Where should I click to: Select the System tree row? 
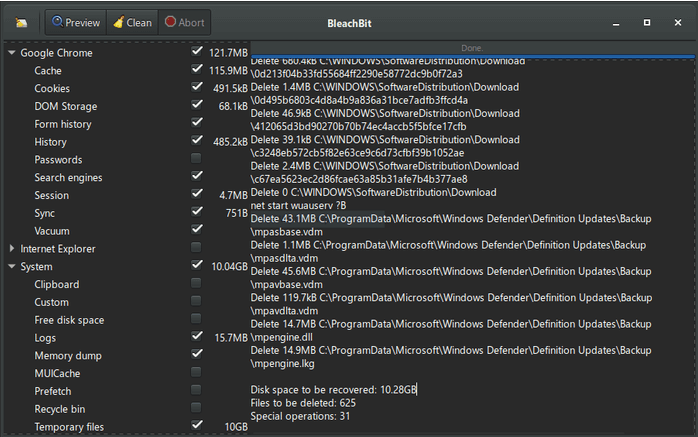(37, 267)
